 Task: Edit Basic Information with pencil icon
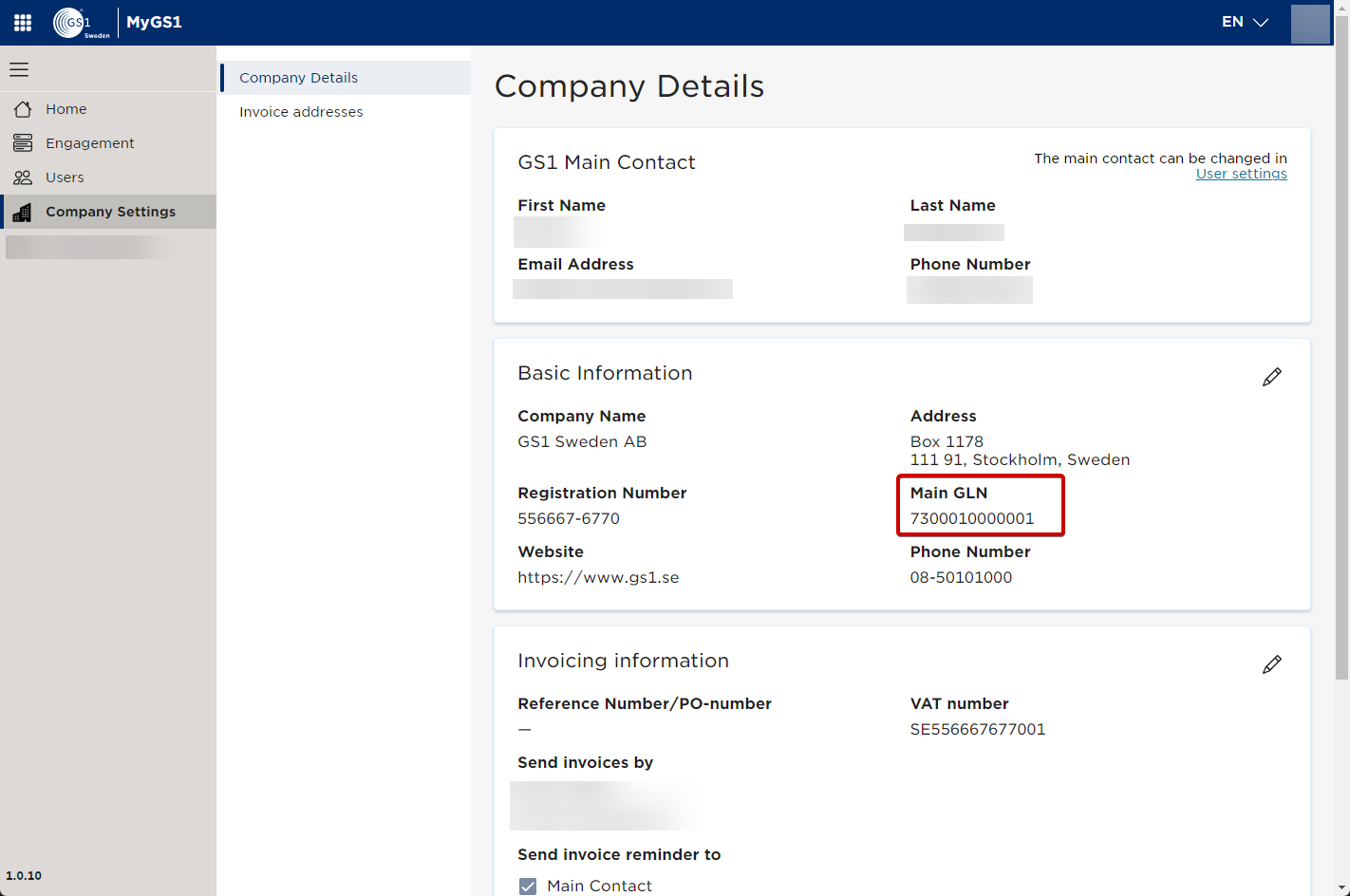coord(1272,377)
